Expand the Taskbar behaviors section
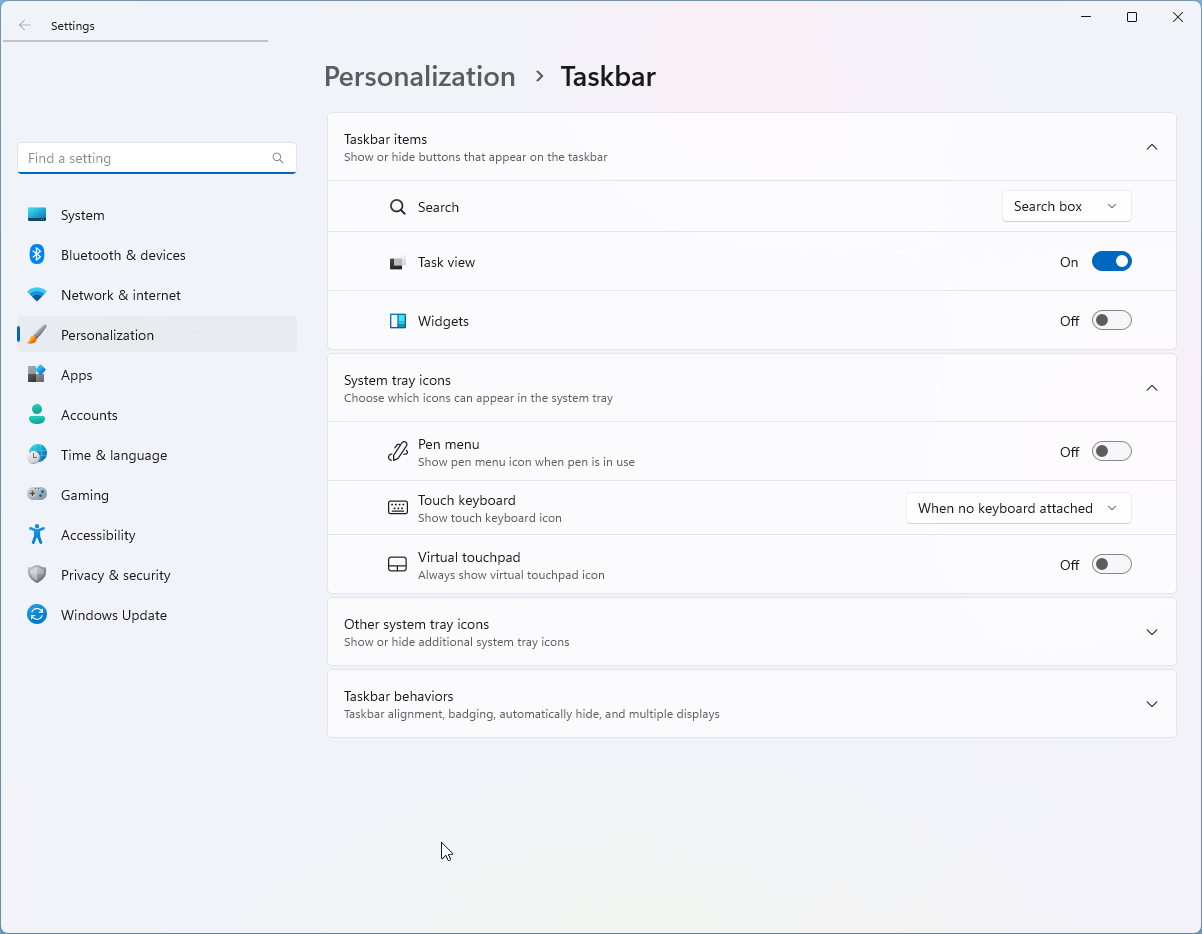This screenshot has width=1202, height=934. pyautogui.click(x=752, y=704)
